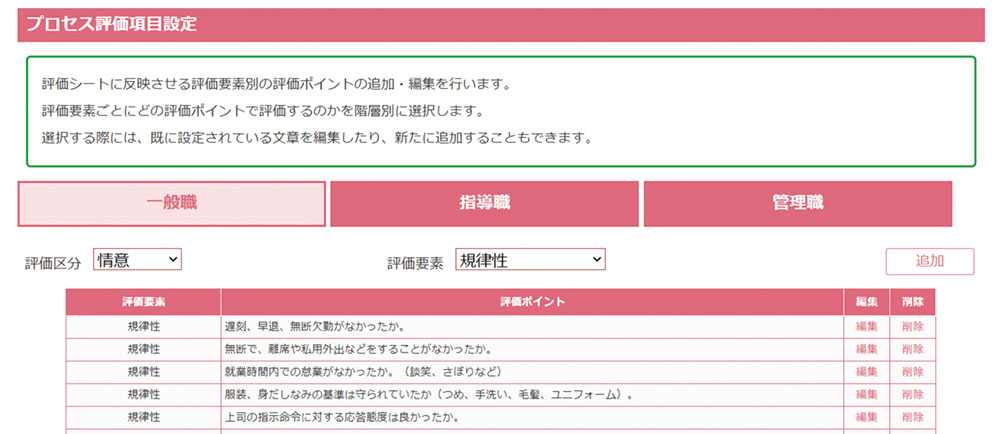Image resolution: width=1000 pixels, height=434 pixels.
Task: Edit the 服装、身だしなみ row
Action: (x=866, y=394)
